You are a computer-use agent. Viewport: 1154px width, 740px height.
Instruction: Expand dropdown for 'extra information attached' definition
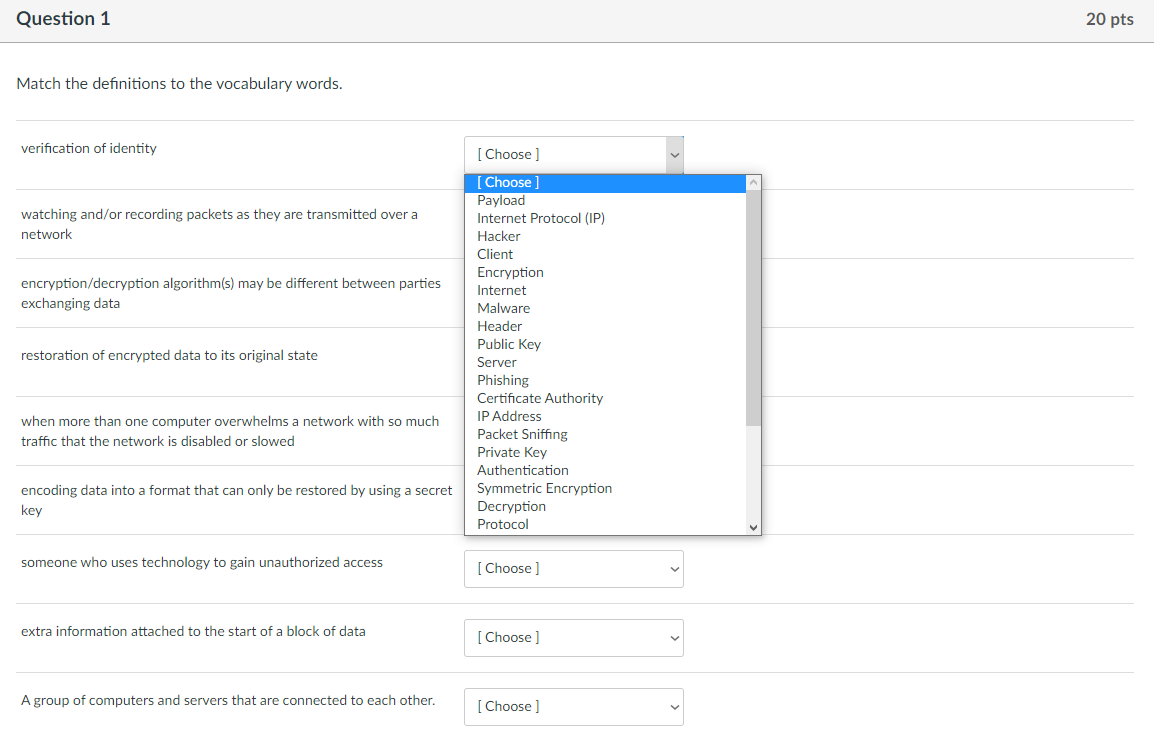(x=573, y=638)
